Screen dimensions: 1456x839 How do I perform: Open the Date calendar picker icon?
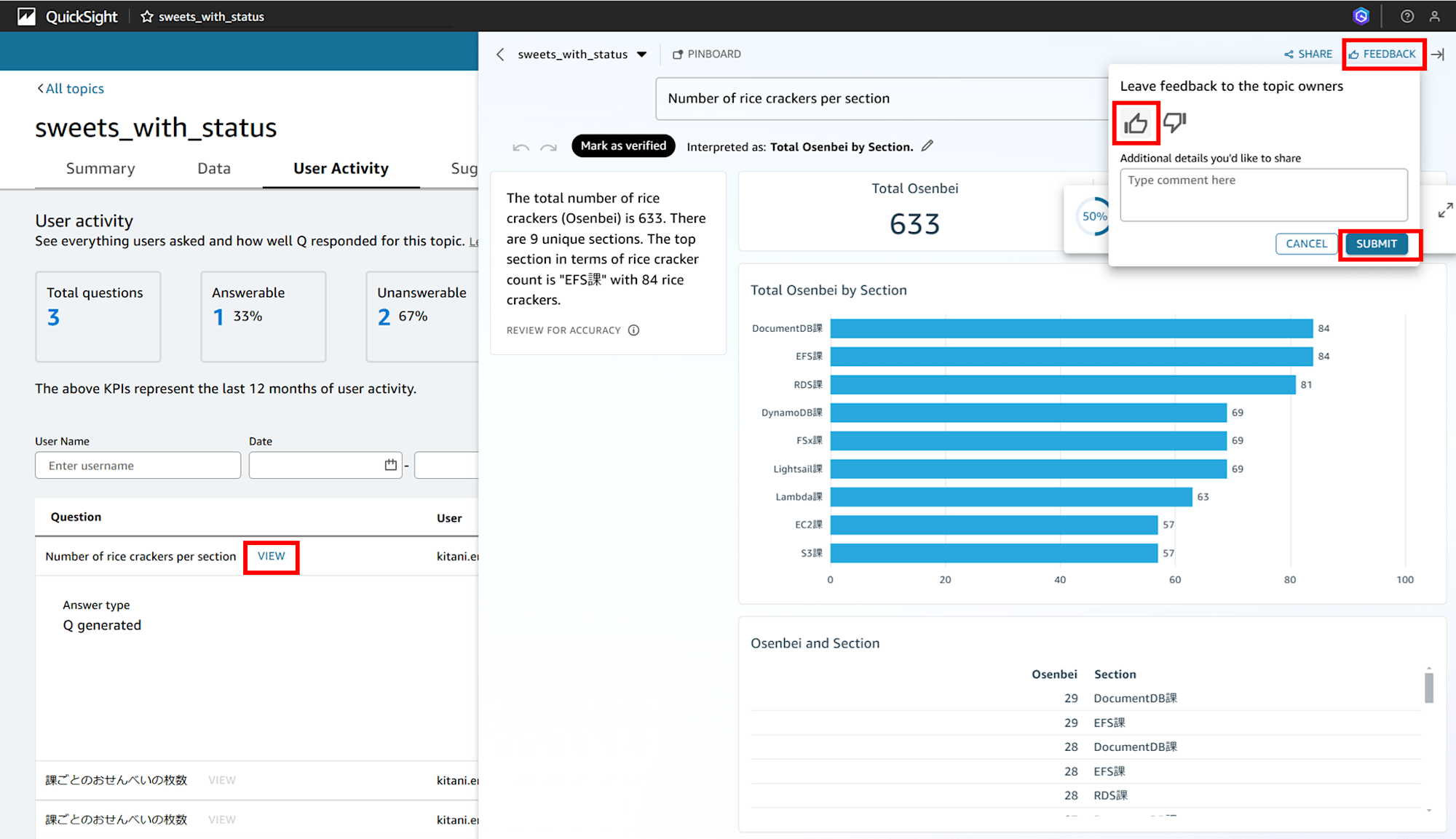(x=391, y=465)
